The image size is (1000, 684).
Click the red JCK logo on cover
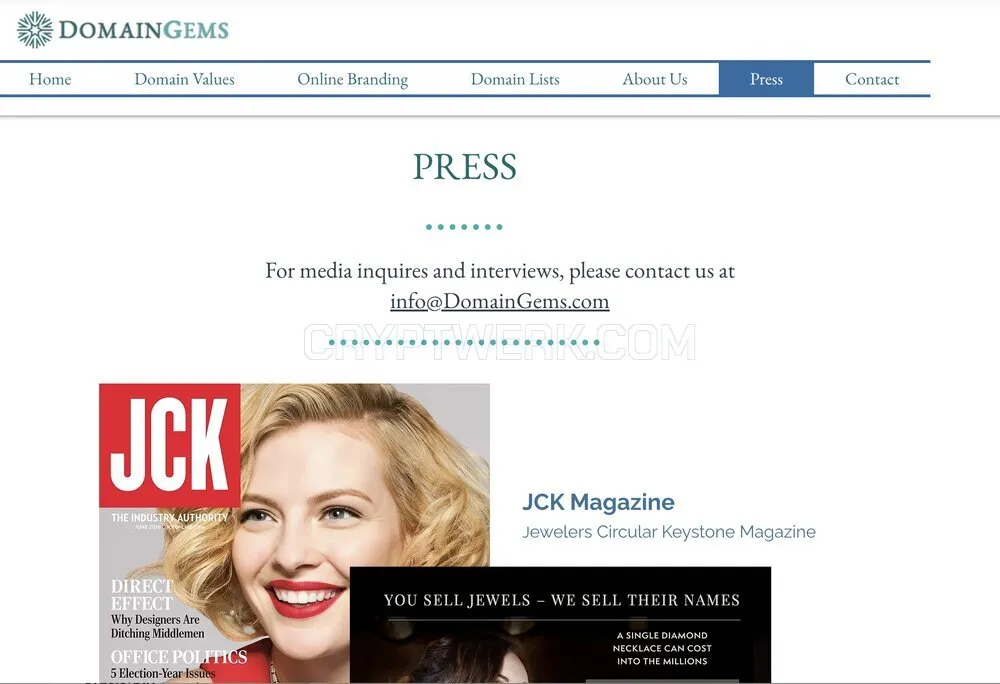(170, 445)
